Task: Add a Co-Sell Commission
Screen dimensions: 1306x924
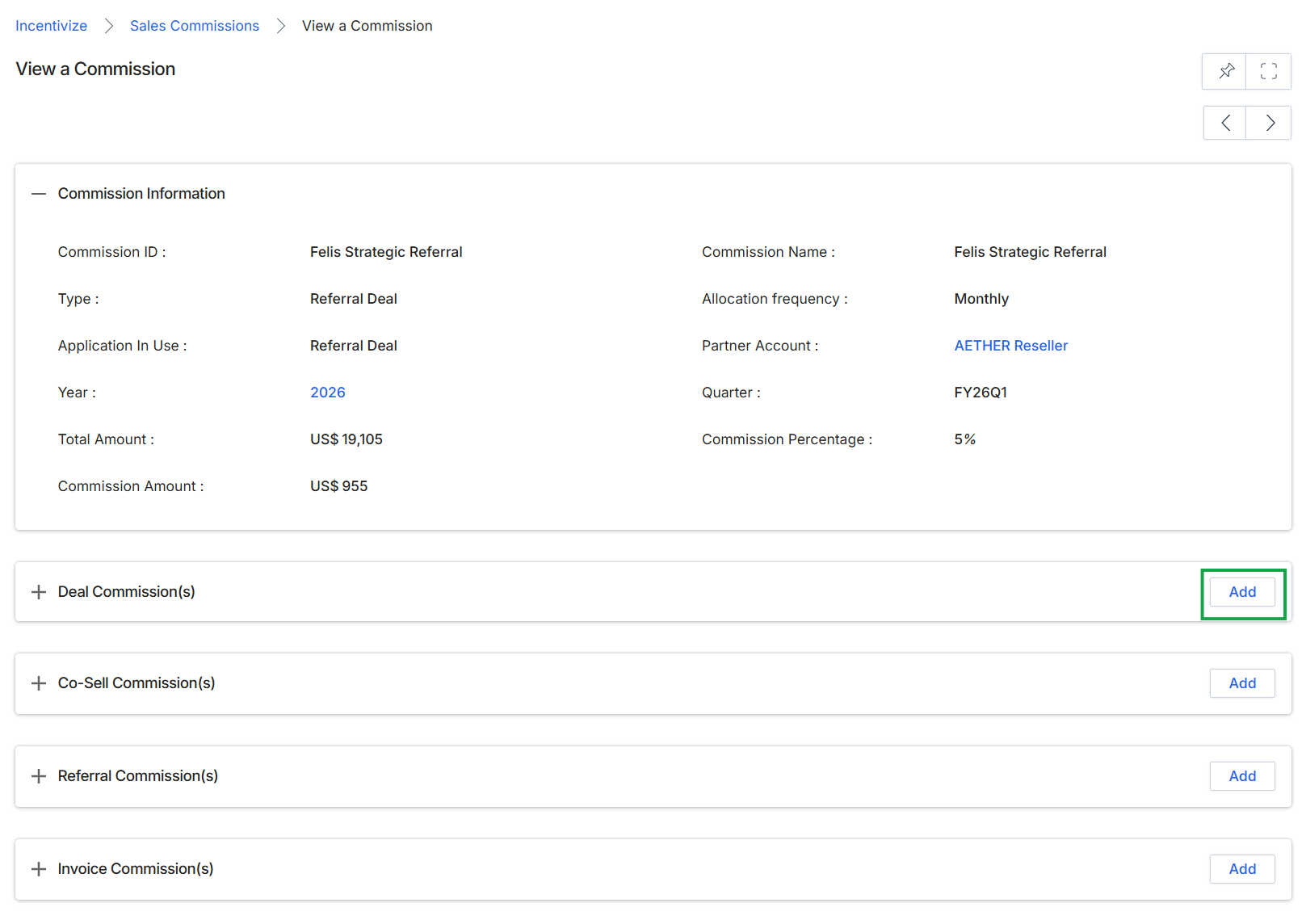Action: pyautogui.click(x=1242, y=683)
